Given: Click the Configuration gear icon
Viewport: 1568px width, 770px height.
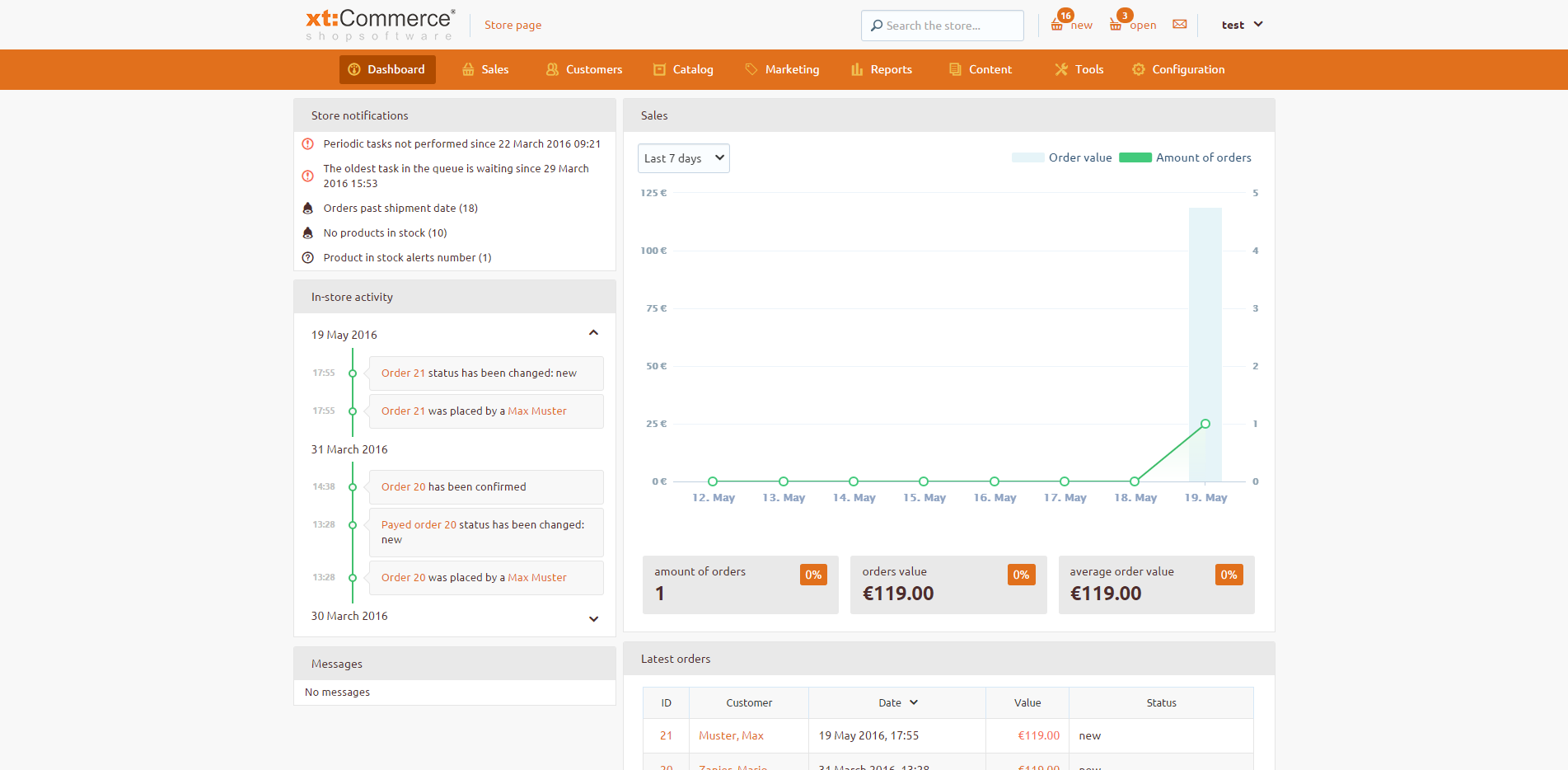Looking at the screenshot, I should click(x=1138, y=69).
